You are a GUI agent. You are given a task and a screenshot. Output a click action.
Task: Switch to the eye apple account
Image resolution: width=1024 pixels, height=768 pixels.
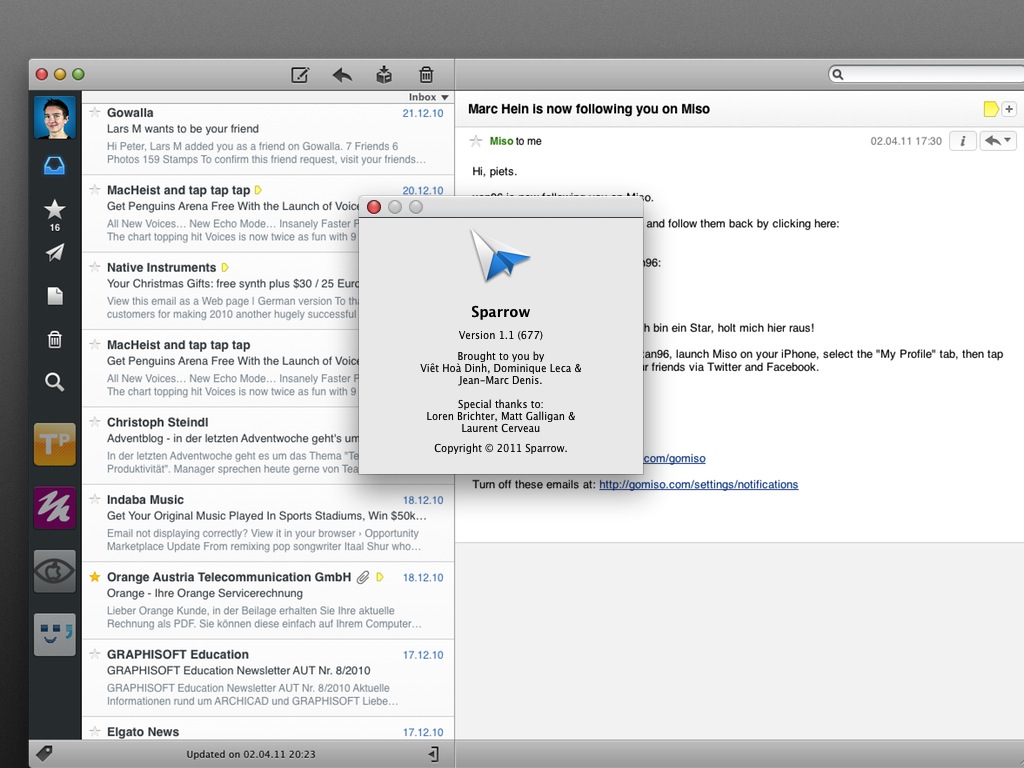(x=55, y=571)
